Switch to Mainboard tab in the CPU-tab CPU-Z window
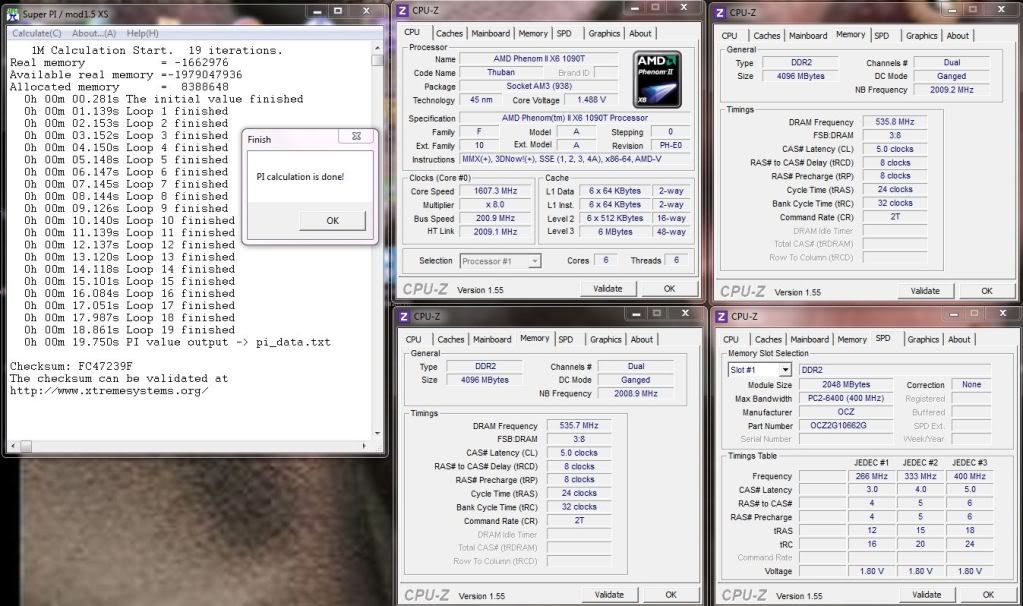 491,33
